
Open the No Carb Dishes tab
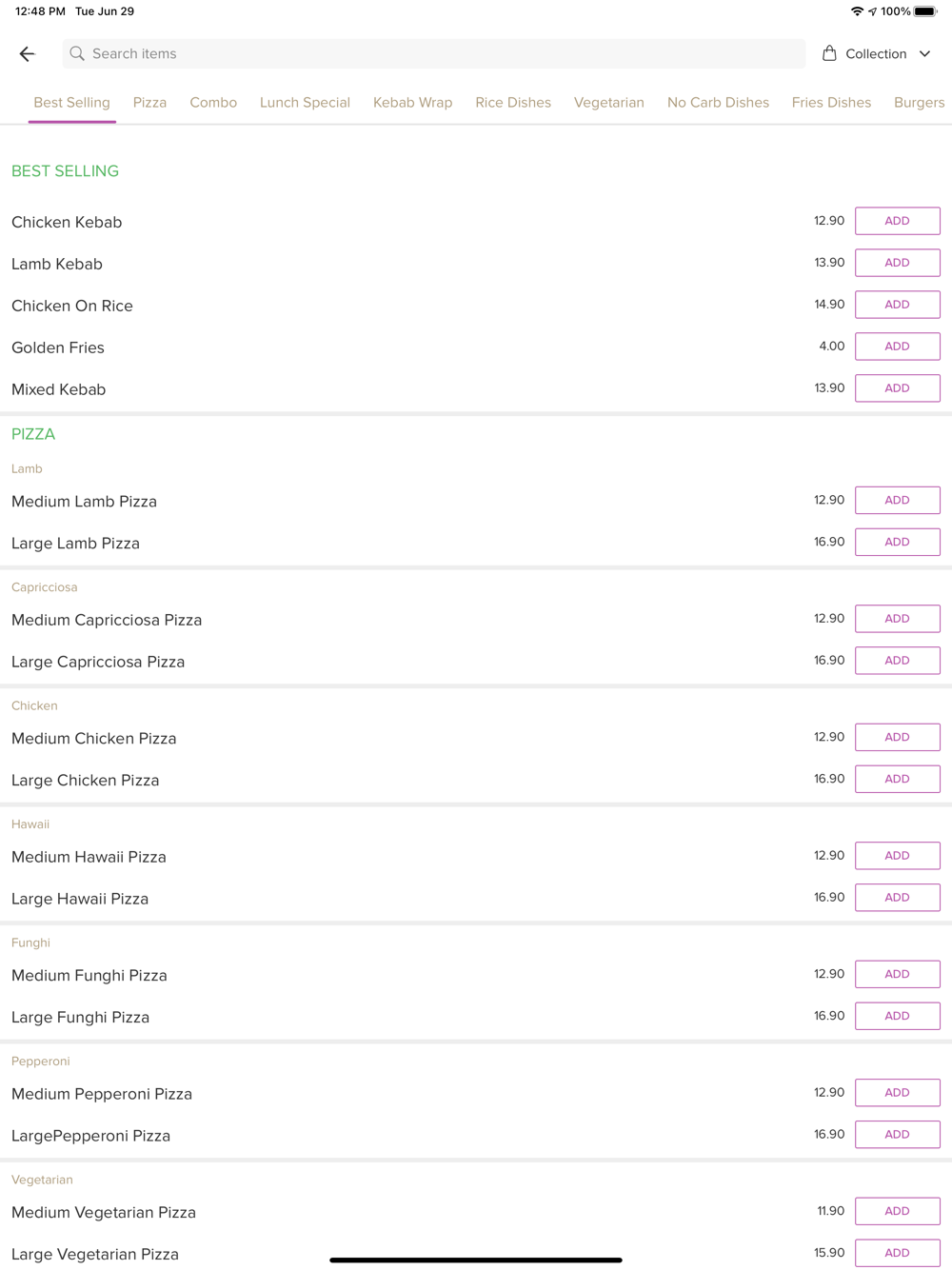(x=718, y=103)
